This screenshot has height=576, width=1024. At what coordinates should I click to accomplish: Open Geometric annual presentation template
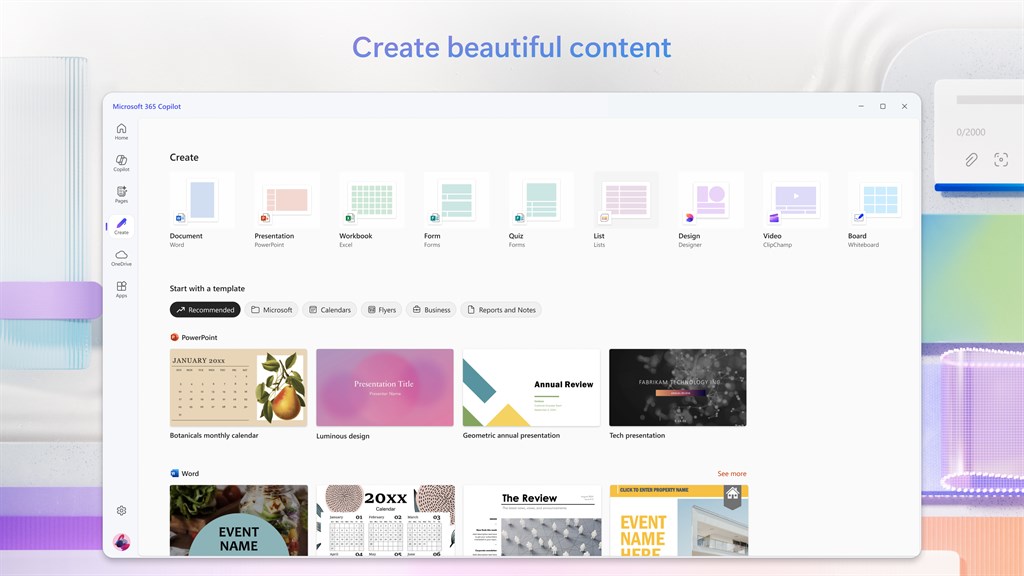(x=531, y=387)
